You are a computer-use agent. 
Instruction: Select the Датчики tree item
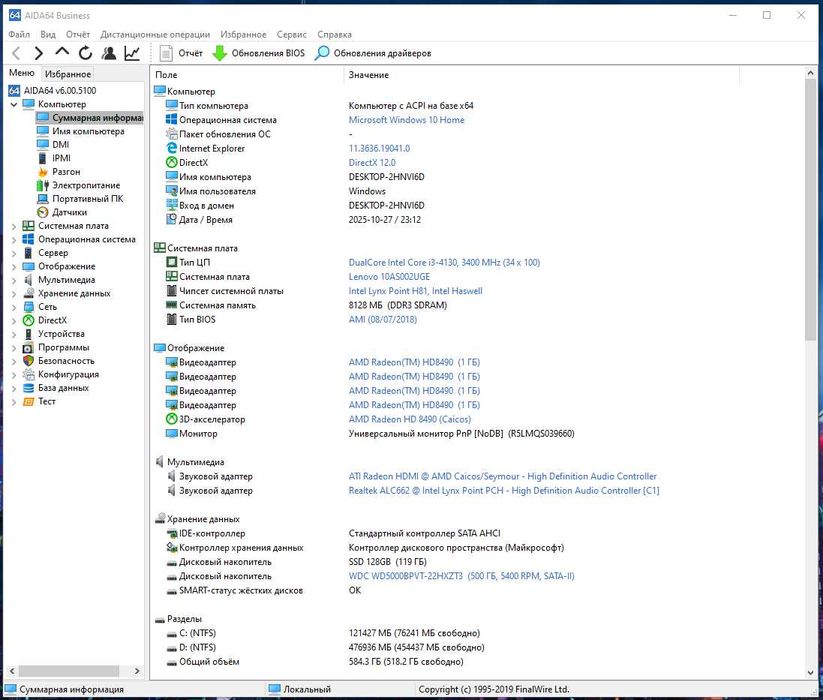[69, 213]
